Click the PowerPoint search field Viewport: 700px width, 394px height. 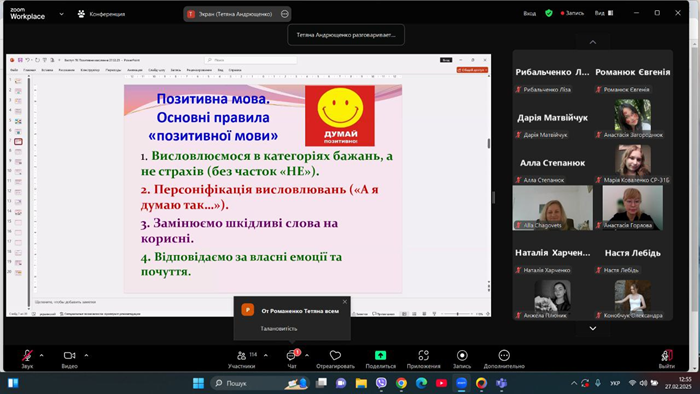[x=250, y=60]
